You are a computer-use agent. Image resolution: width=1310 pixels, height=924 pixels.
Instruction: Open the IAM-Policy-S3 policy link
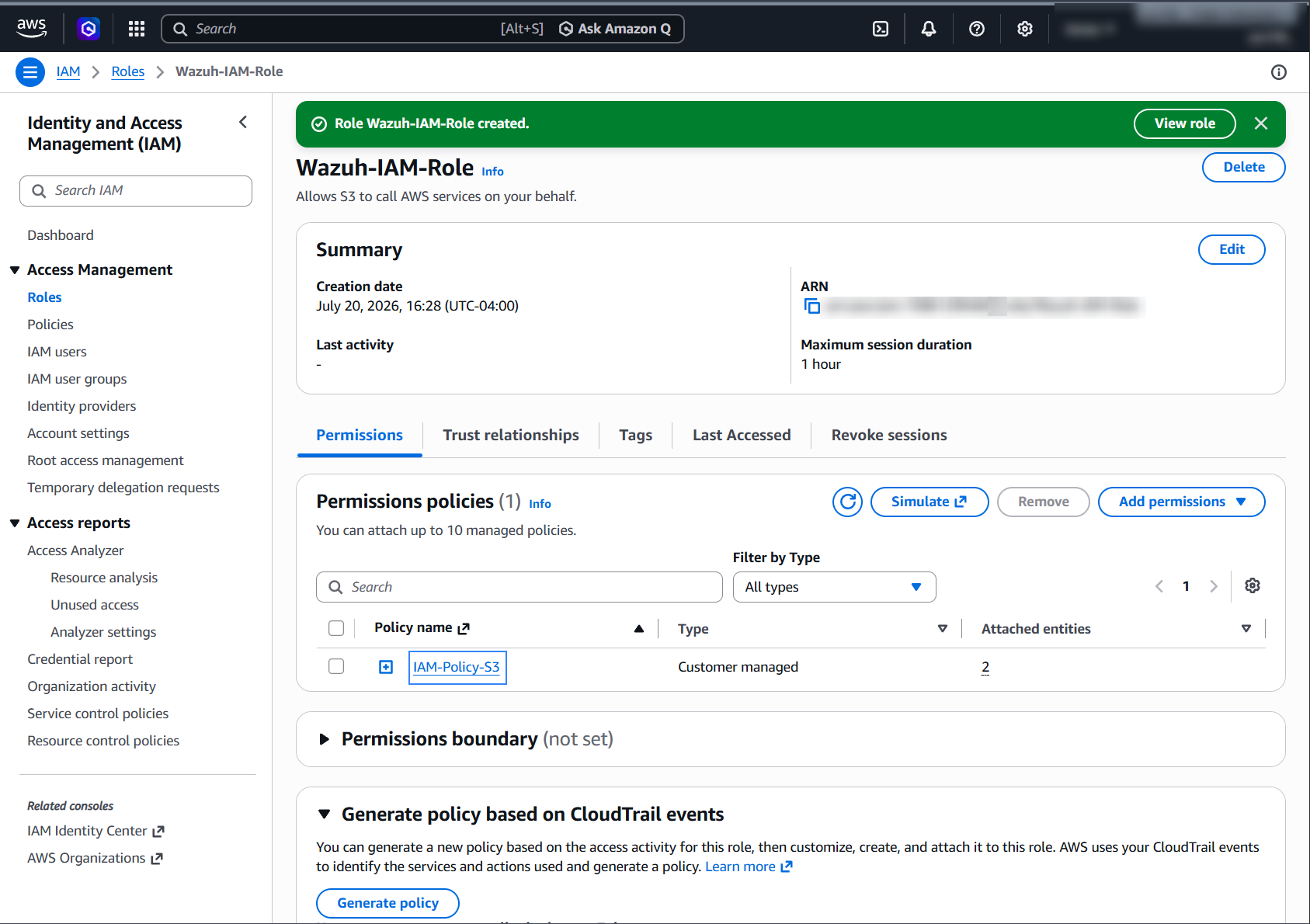tap(457, 667)
